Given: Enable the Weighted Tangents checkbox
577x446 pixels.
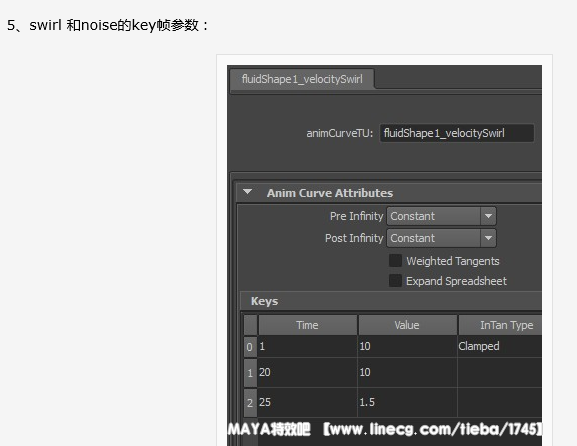Looking at the screenshot, I should [395, 261].
